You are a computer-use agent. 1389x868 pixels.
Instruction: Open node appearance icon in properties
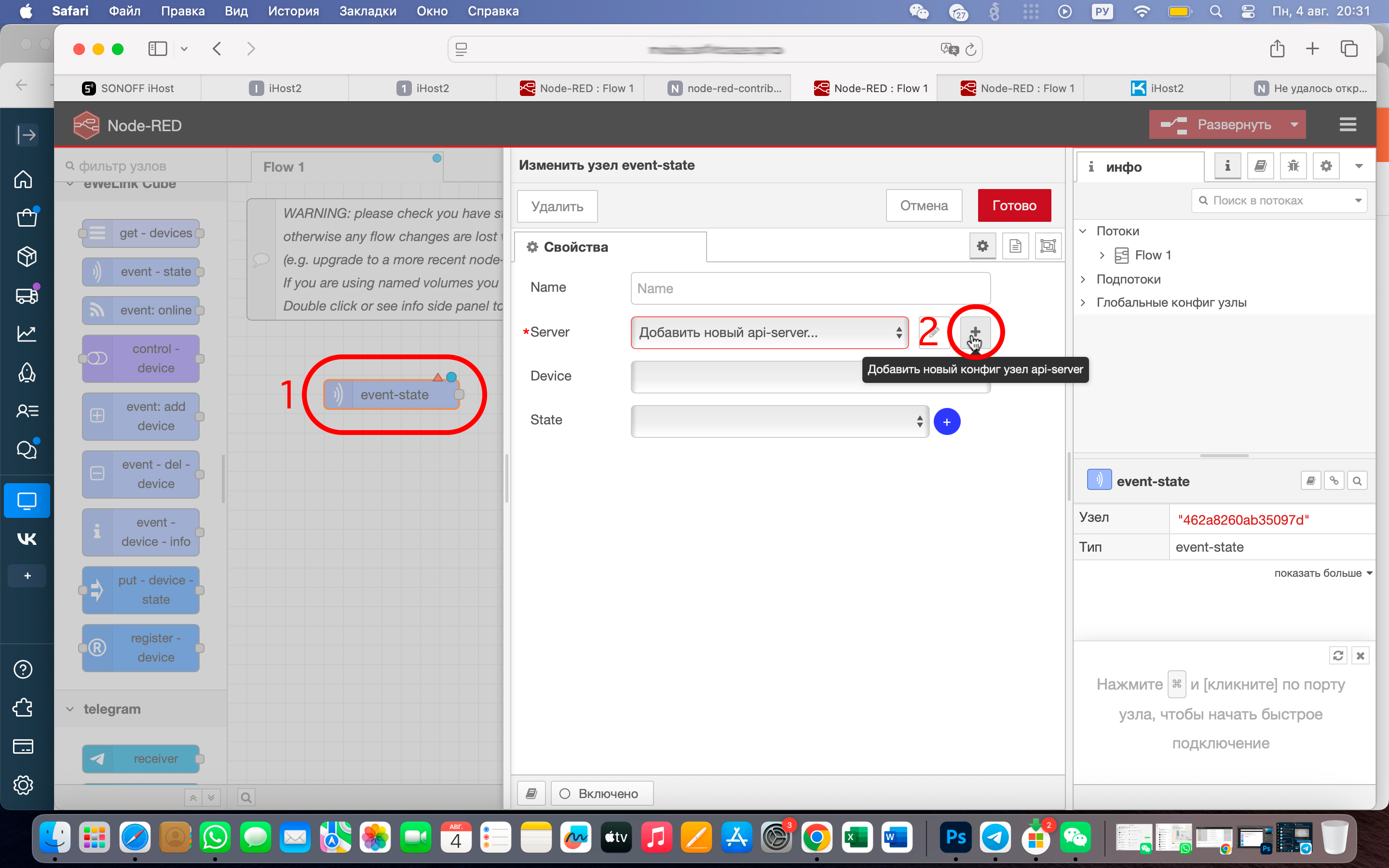1048,247
